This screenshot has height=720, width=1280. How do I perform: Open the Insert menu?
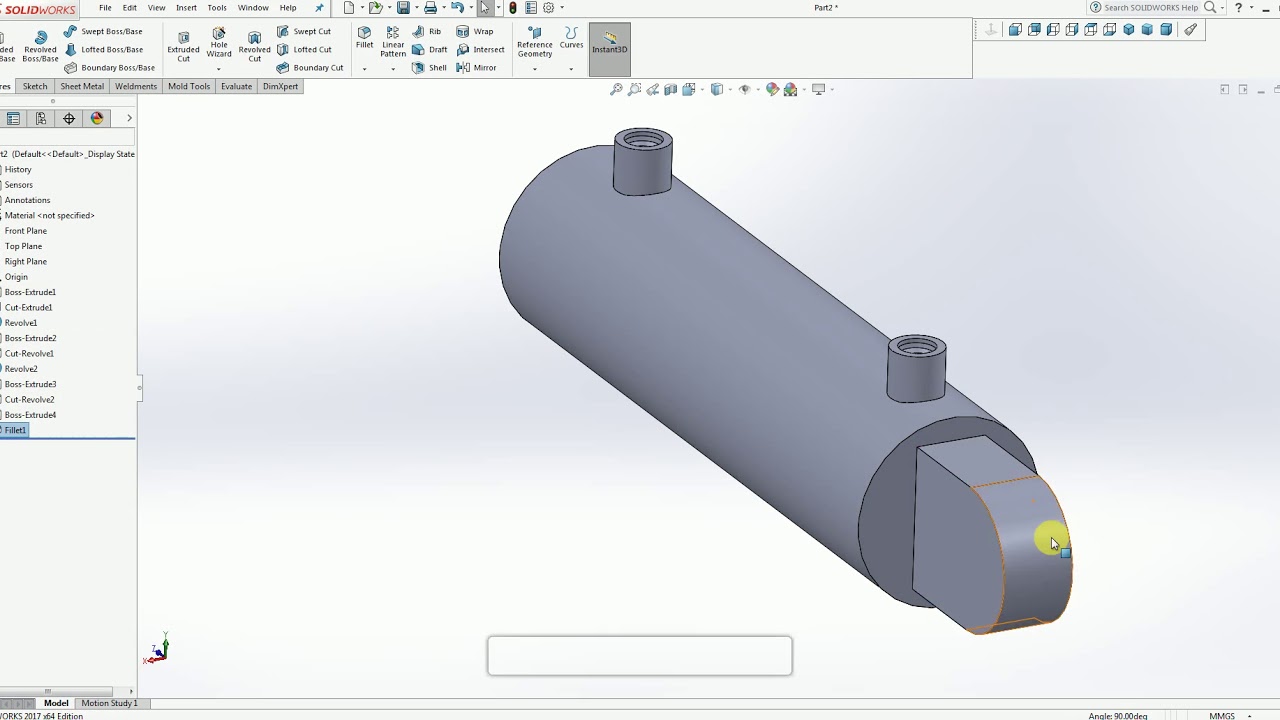coord(186,7)
